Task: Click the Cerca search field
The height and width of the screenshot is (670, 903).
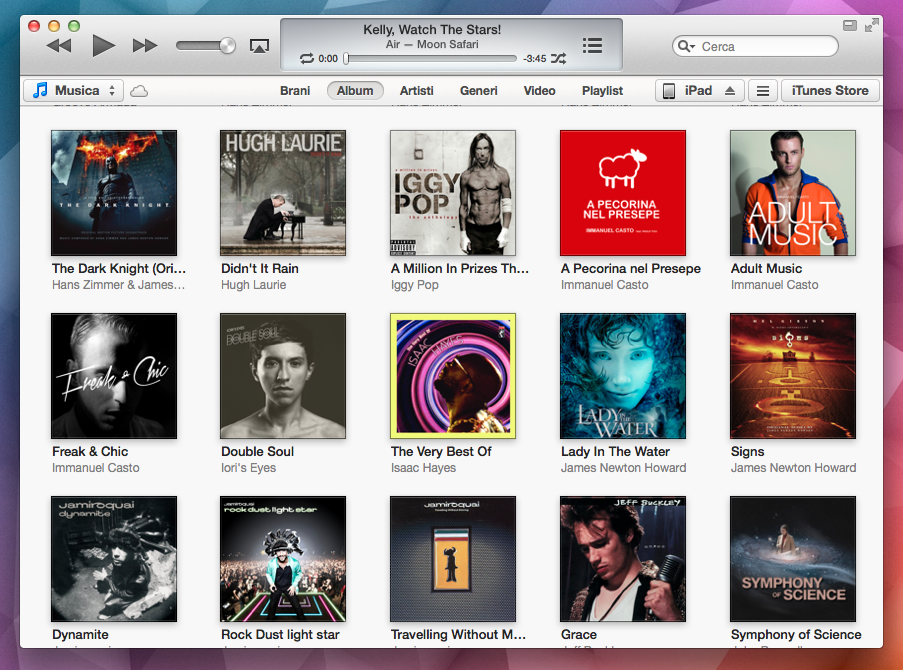Action: coord(755,46)
